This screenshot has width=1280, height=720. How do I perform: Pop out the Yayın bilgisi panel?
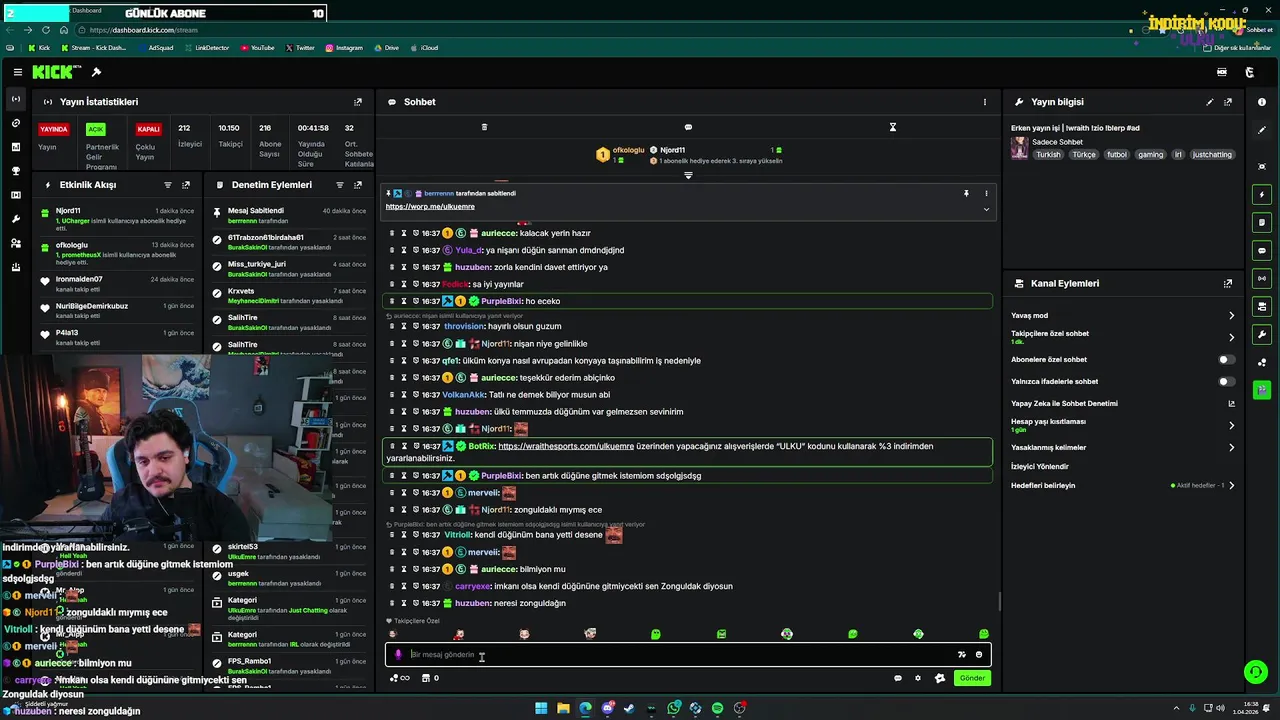[x=1228, y=102]
